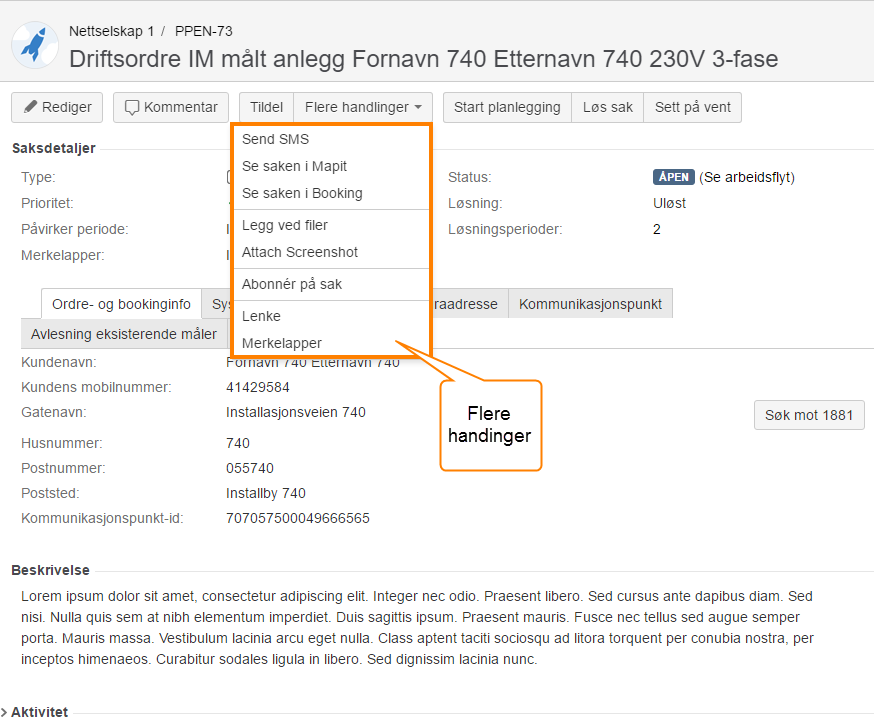Select the Ordre- og bookinginfo tab
The width and height of the screenshot is (874, 727).
(120, 304)
